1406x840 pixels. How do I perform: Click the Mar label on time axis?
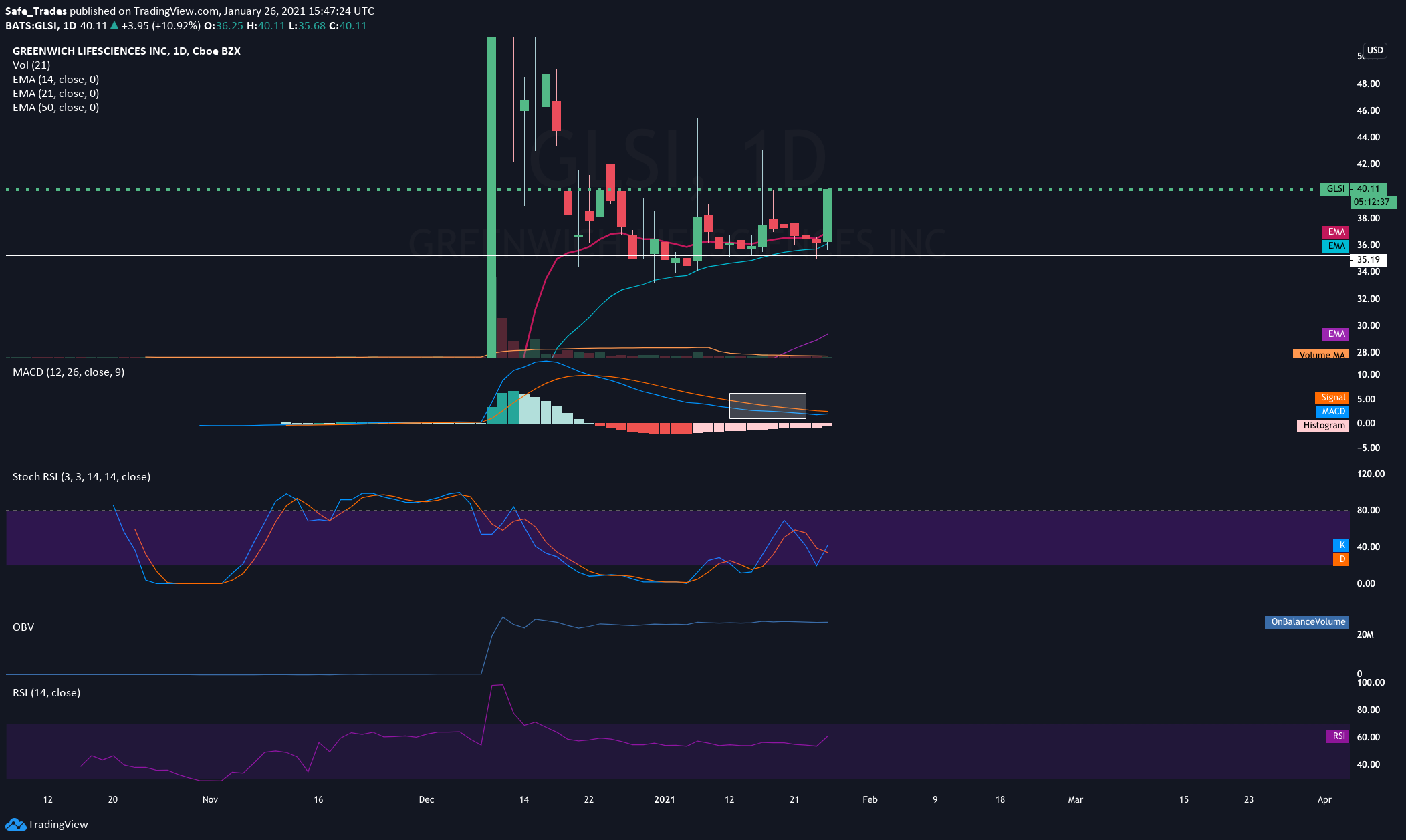(1075, 799)
